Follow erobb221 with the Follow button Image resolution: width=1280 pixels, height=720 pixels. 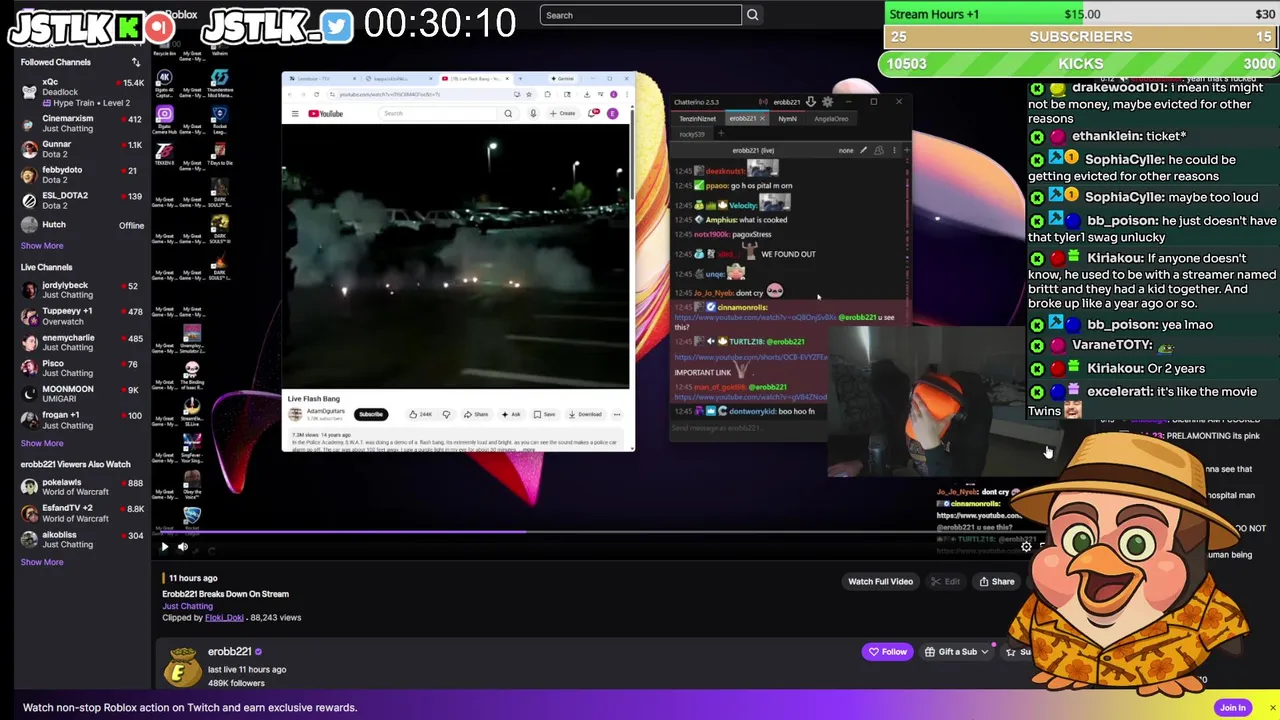pyautogui.click(x=888, y=652)
